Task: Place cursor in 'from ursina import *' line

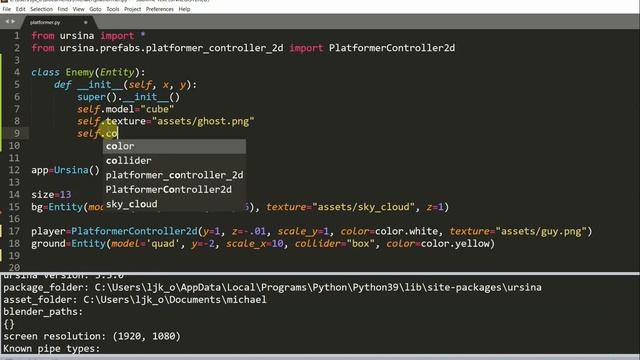Action: click(x=88, y=36)
